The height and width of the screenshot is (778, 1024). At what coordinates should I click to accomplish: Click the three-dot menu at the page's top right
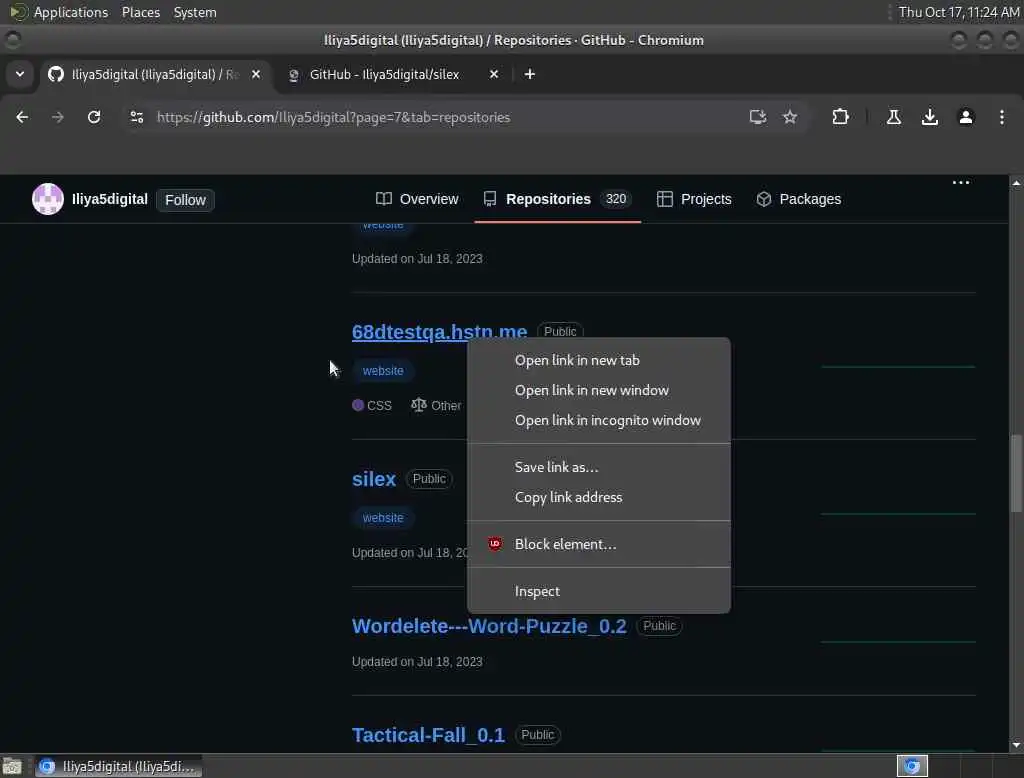[961, 182]
